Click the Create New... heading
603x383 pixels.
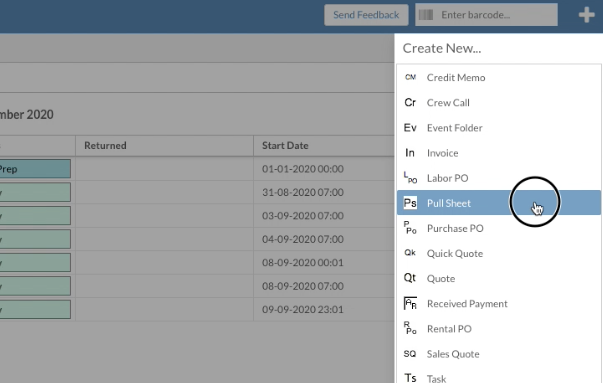pyautogui.click(x=441, y=48)
